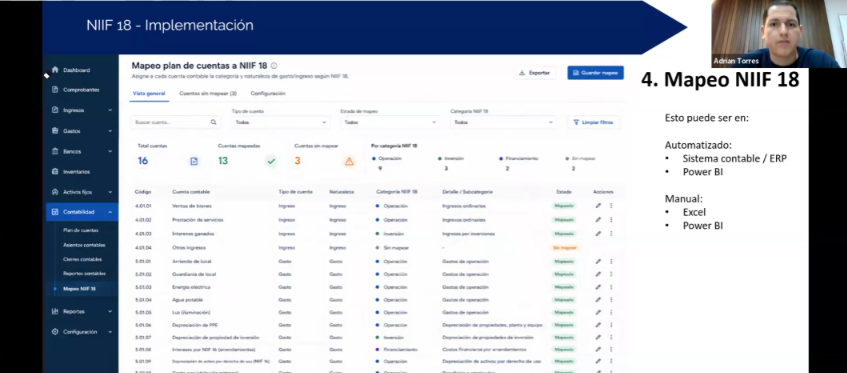
Task: Edit mapping for Energía eléctrica row
Action: [598, 287]
